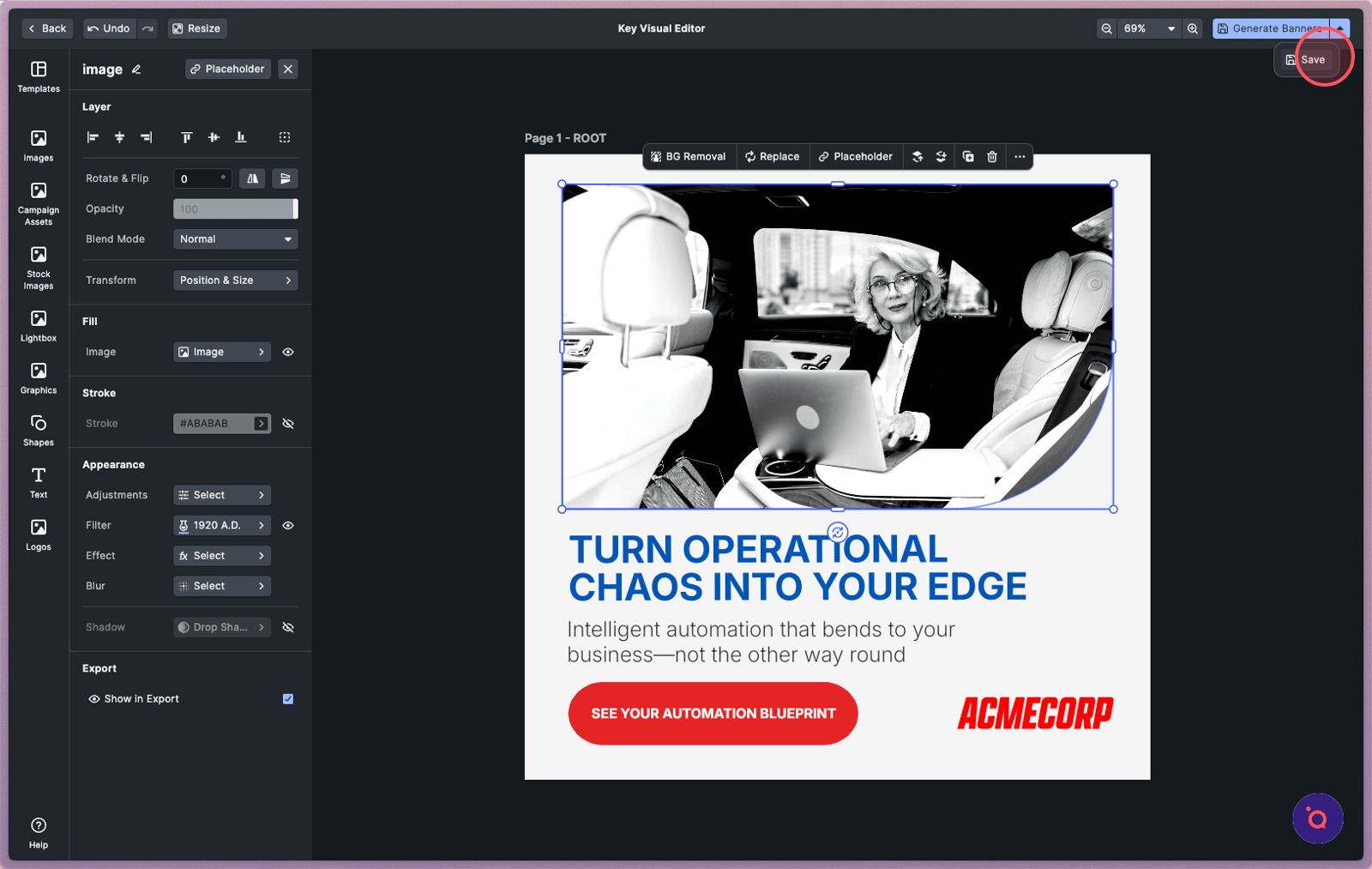Click the duplicate icon in image toolbar

[x=968, y=157]
